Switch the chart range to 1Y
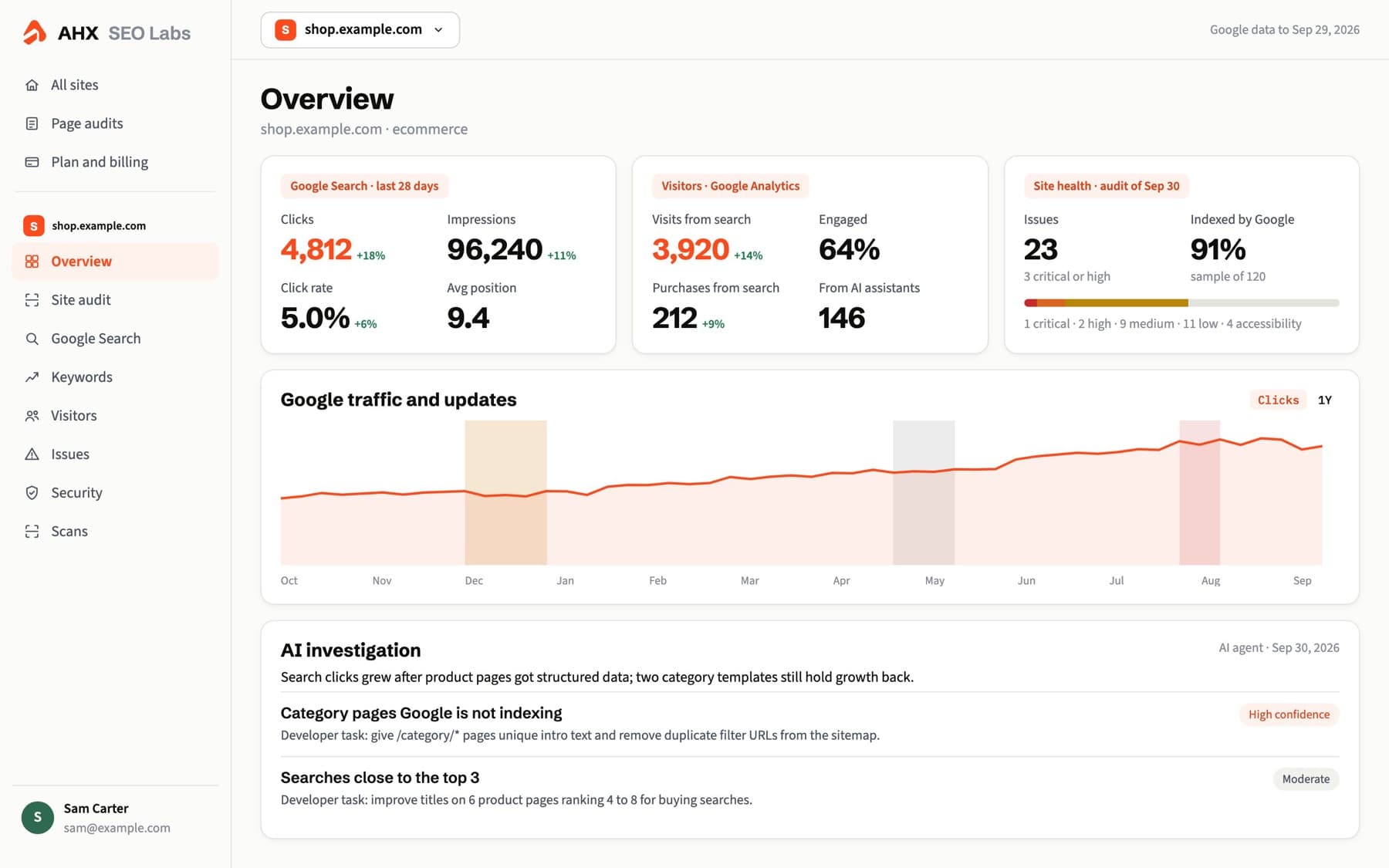The height and width of the screenshot is (868, 1389). point(1325,400)
